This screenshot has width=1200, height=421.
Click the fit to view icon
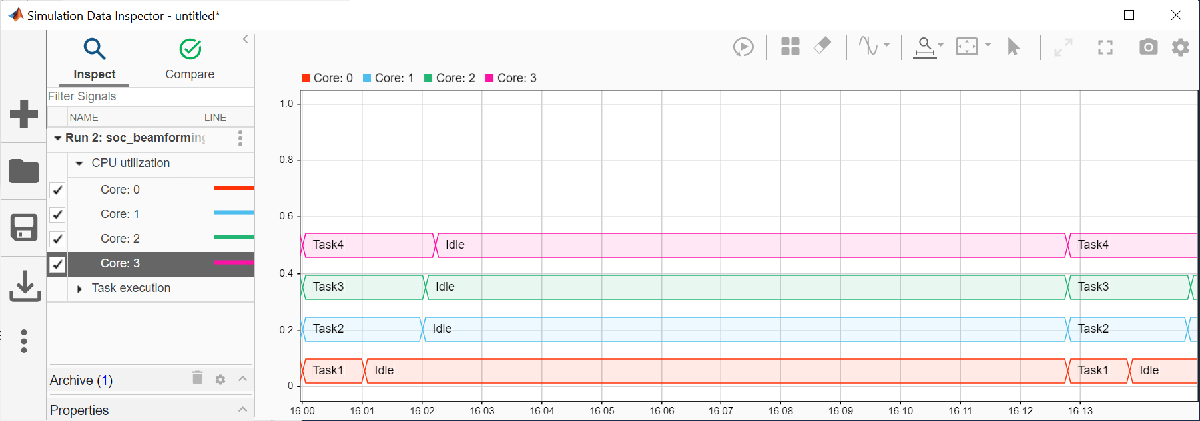1104,47
